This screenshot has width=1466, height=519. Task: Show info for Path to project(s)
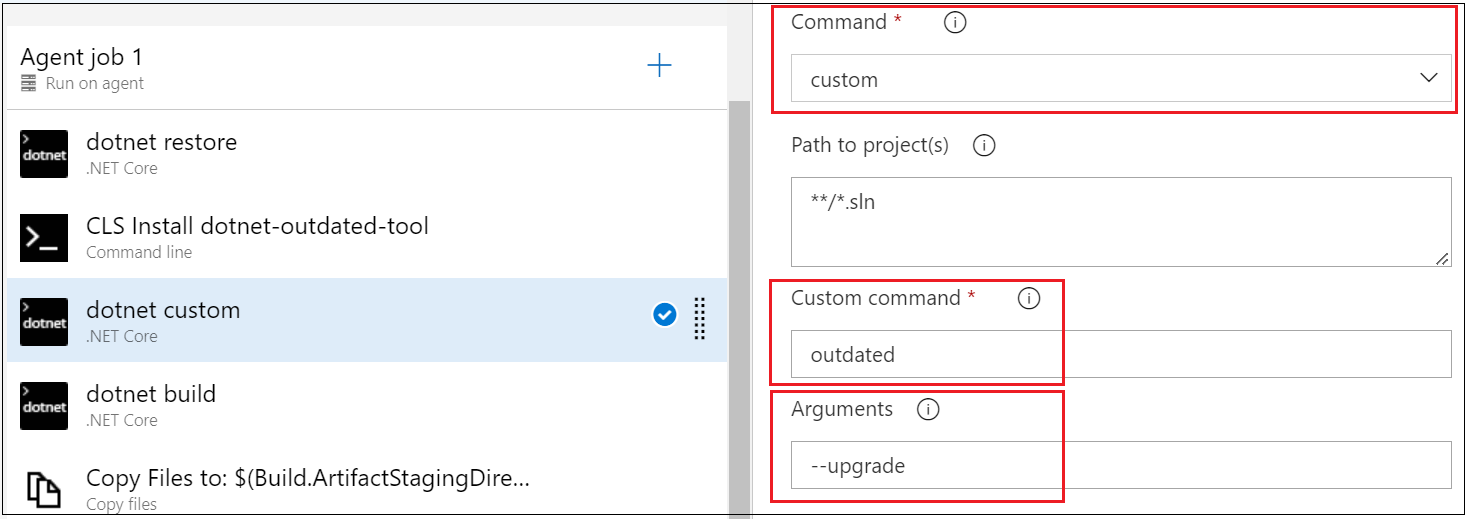(x=984, y=146)
